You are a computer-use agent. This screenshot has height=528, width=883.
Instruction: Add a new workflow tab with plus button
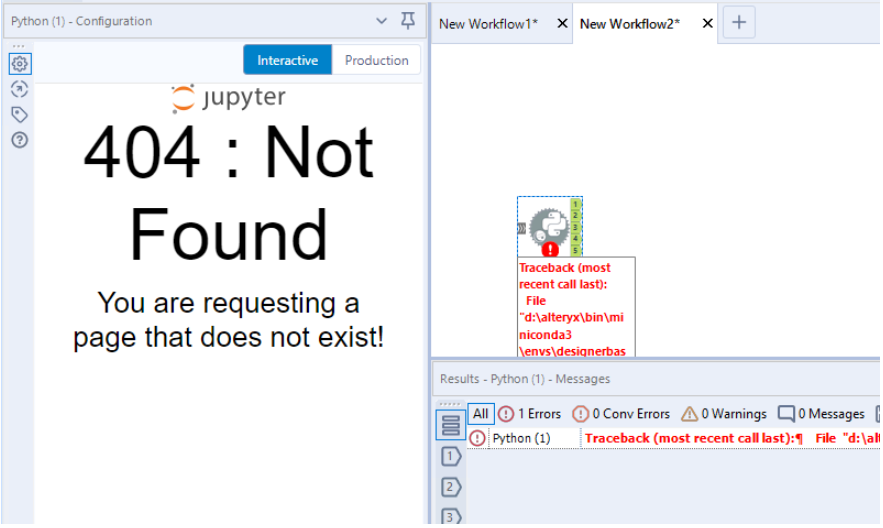tap(739, 23)
